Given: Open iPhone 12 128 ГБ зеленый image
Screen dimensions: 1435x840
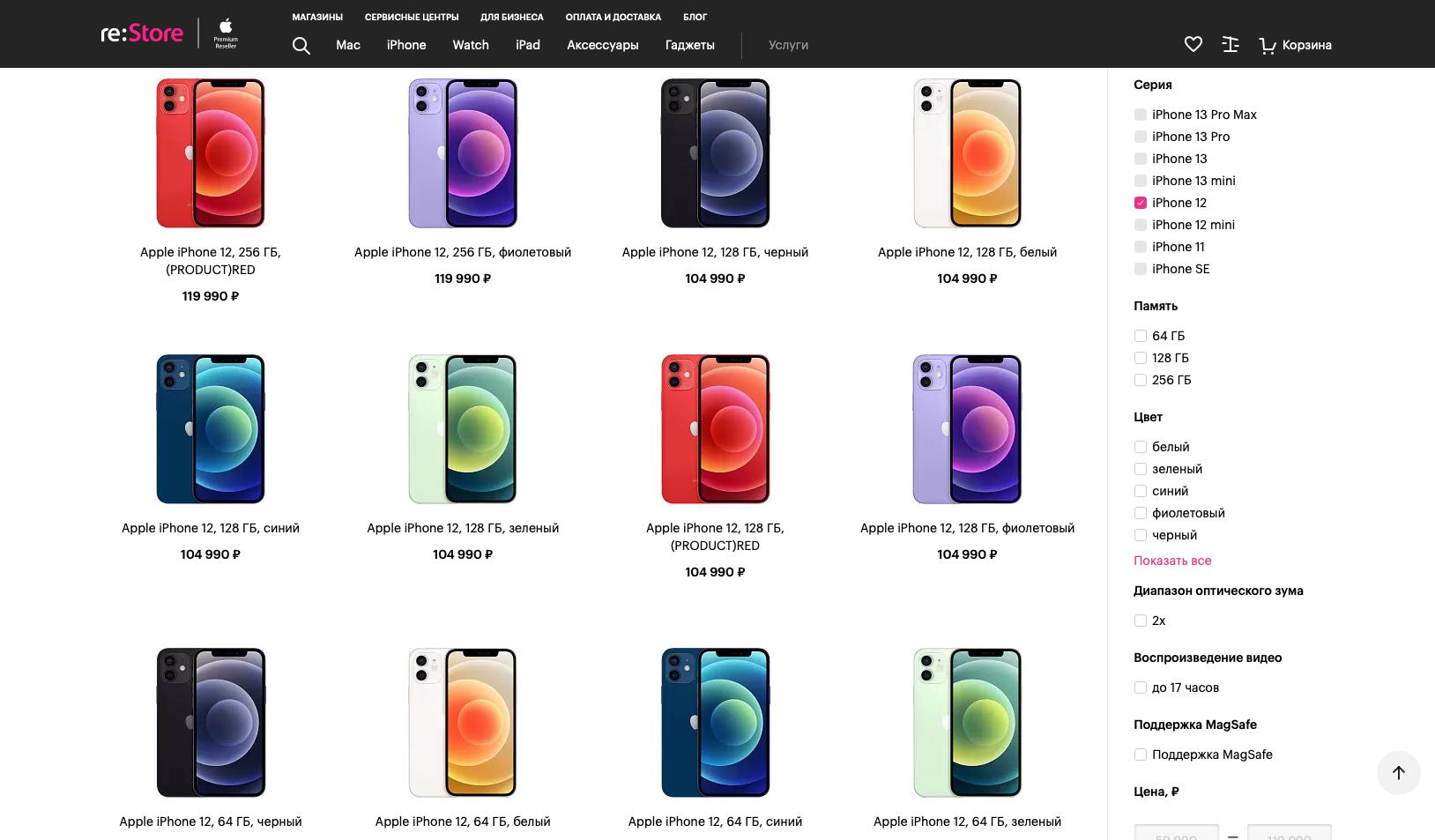Looking at the screenshot, I should click(463, 429).
